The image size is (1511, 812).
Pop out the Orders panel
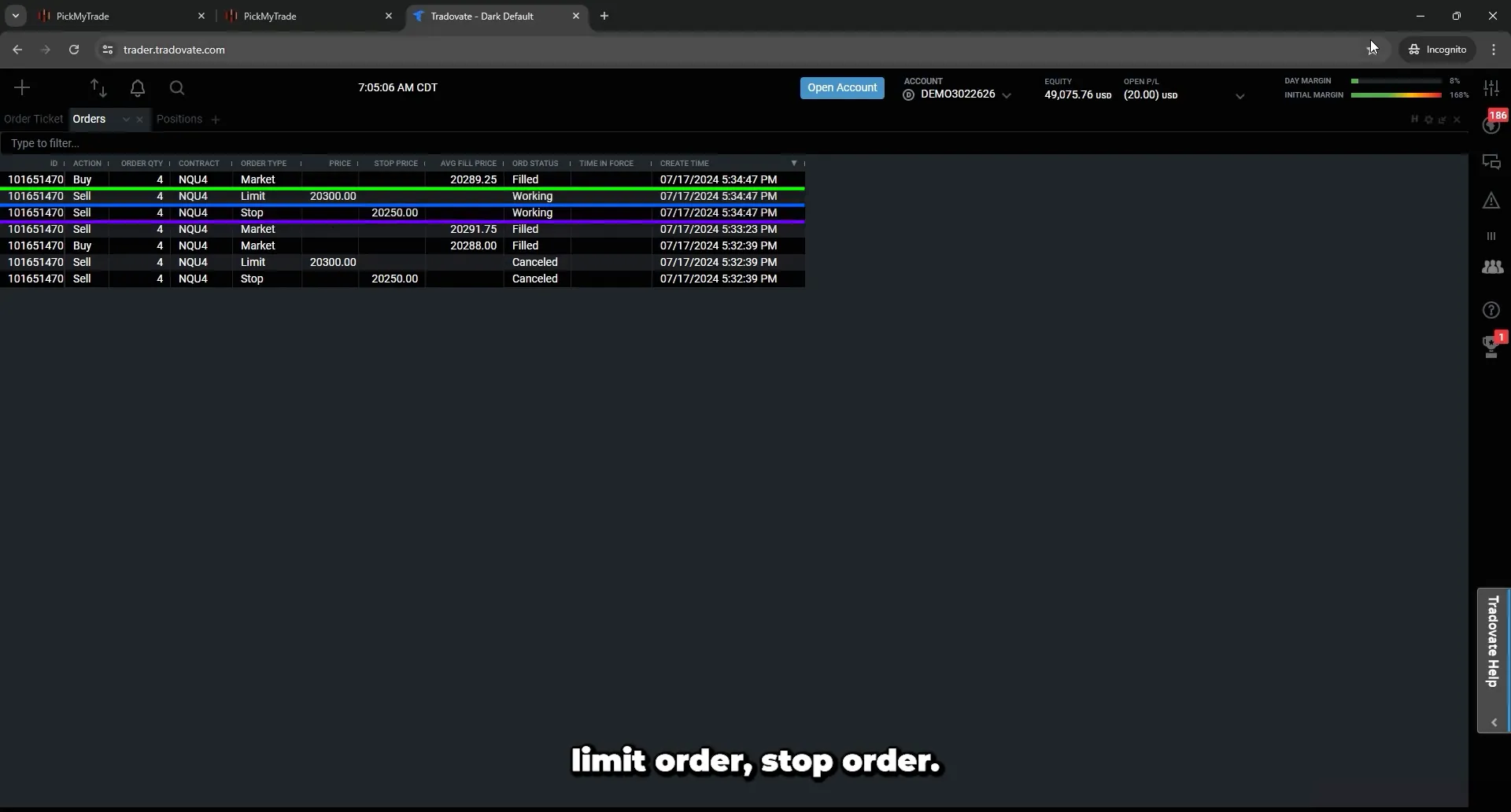(1443, 120)
